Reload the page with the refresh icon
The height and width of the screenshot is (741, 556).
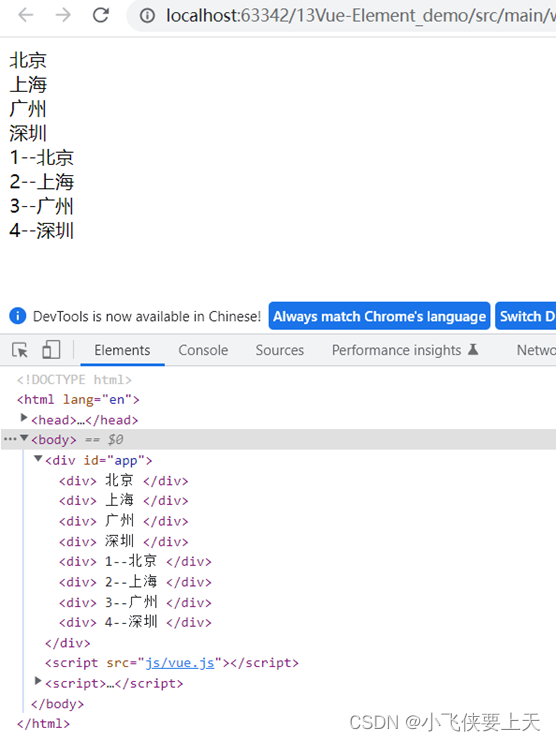point(101,15)
